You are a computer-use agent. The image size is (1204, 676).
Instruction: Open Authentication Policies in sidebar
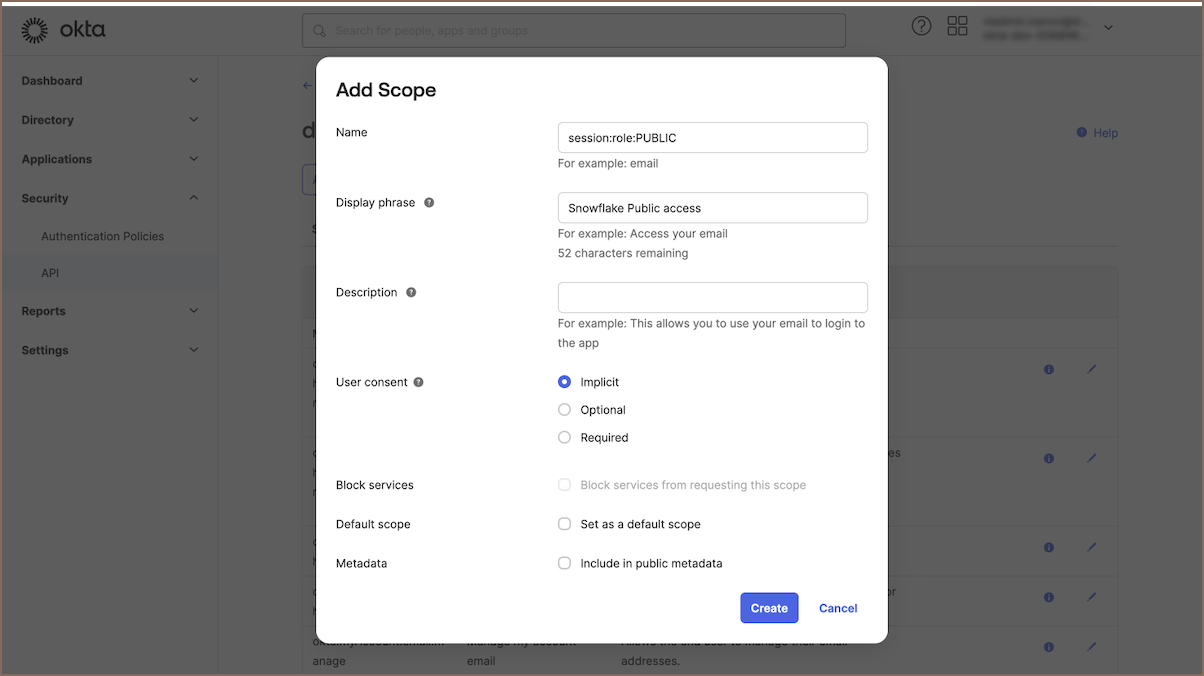tap(102, 237)
